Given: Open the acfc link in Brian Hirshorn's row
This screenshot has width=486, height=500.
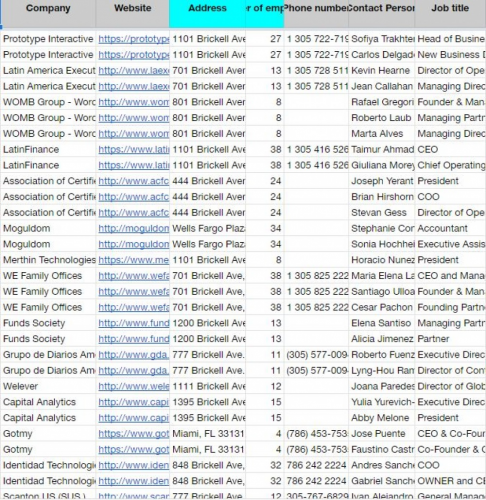Looking at the screenshot, I should (x=134, y=197).
